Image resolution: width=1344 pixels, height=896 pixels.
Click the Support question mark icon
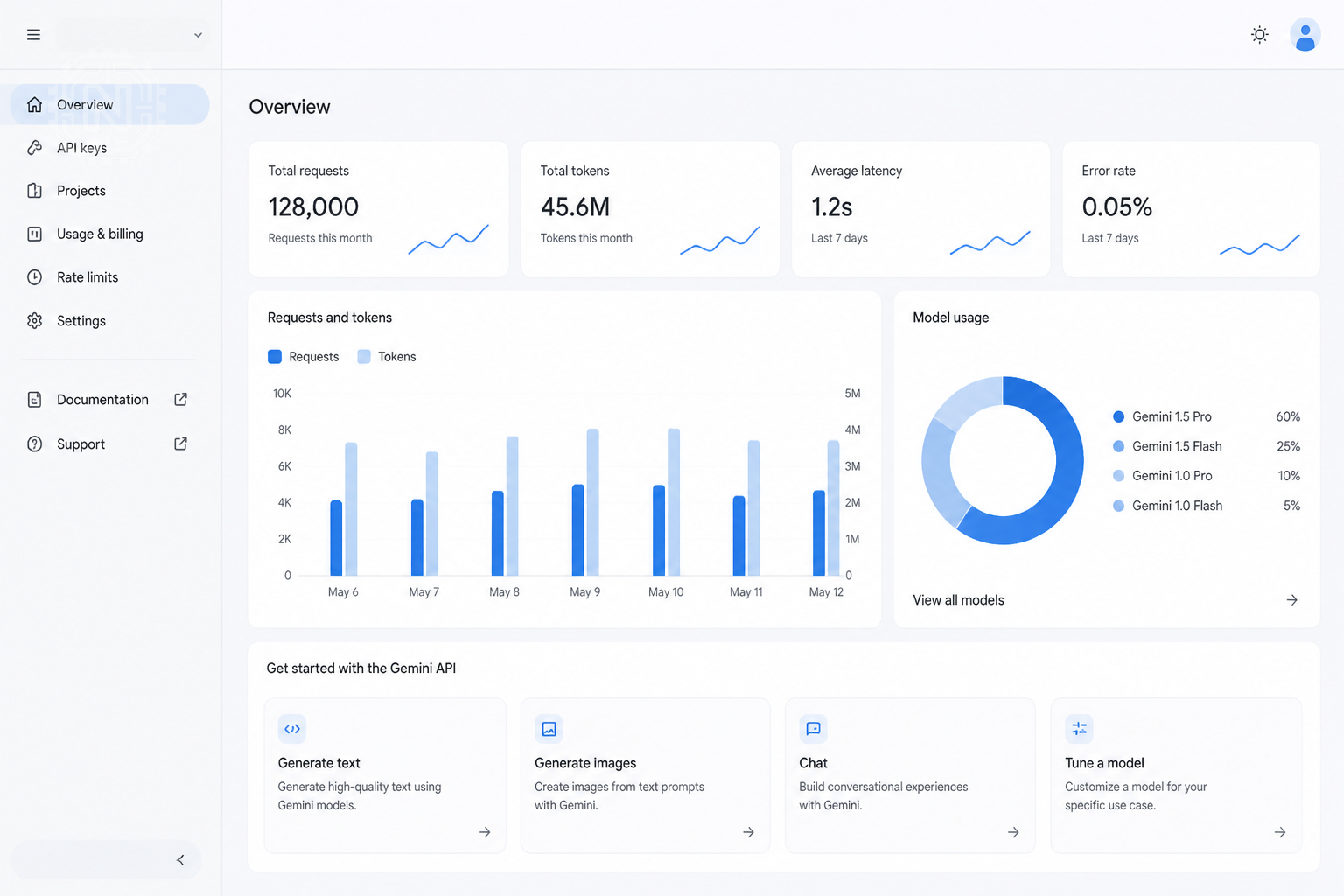click(x=34, y=444)
